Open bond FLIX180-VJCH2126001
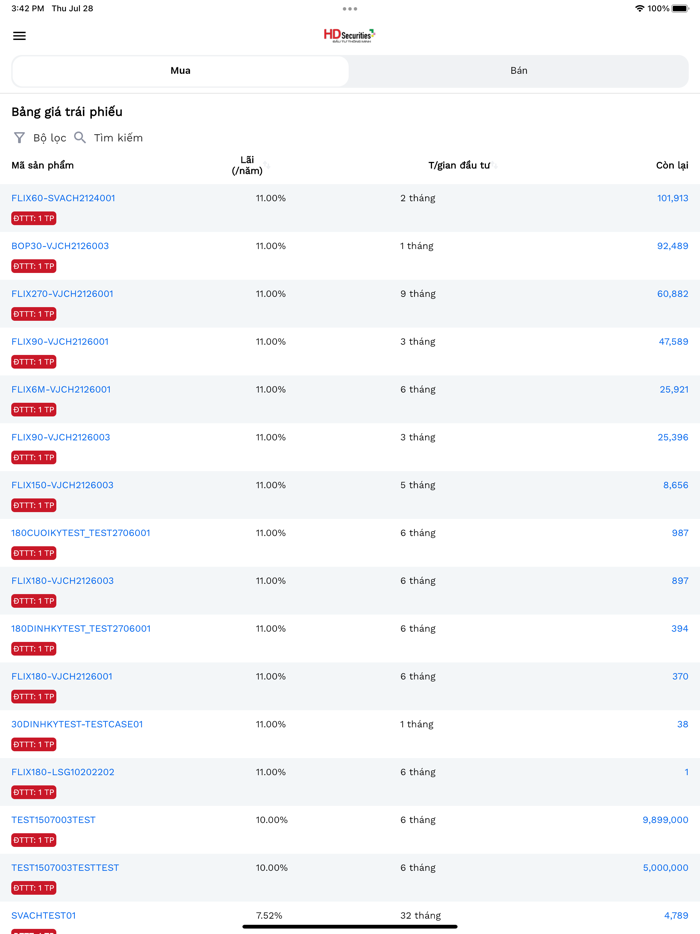 click(62, 677)
